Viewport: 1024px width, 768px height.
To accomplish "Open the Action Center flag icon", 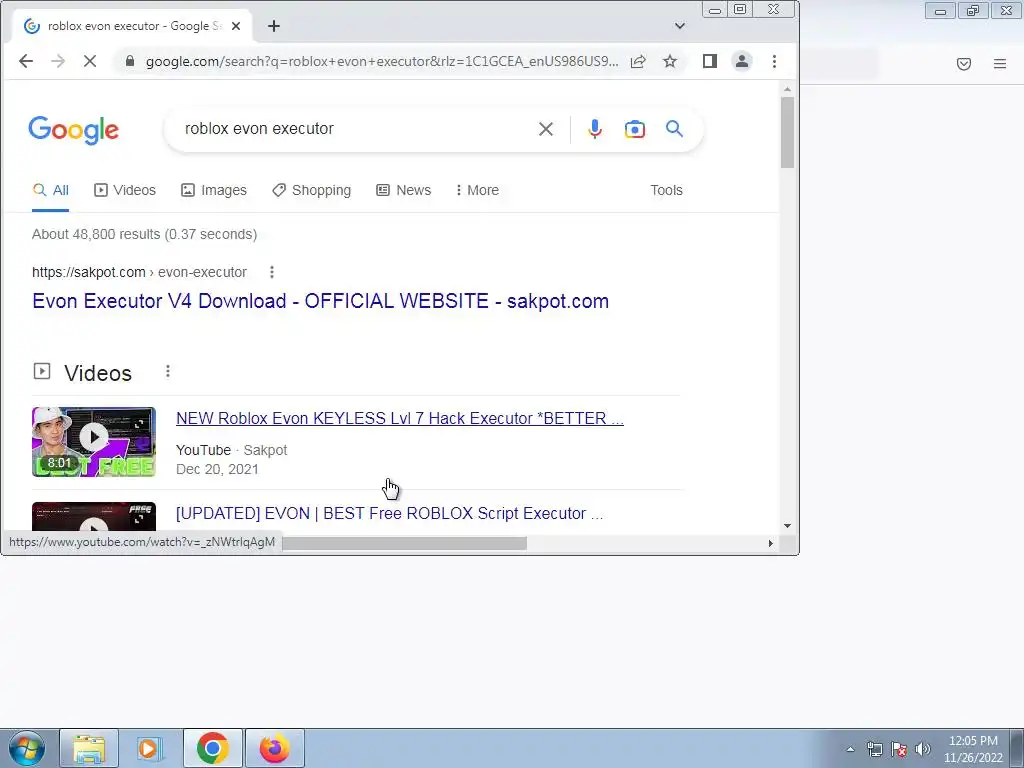I will 899,749.
